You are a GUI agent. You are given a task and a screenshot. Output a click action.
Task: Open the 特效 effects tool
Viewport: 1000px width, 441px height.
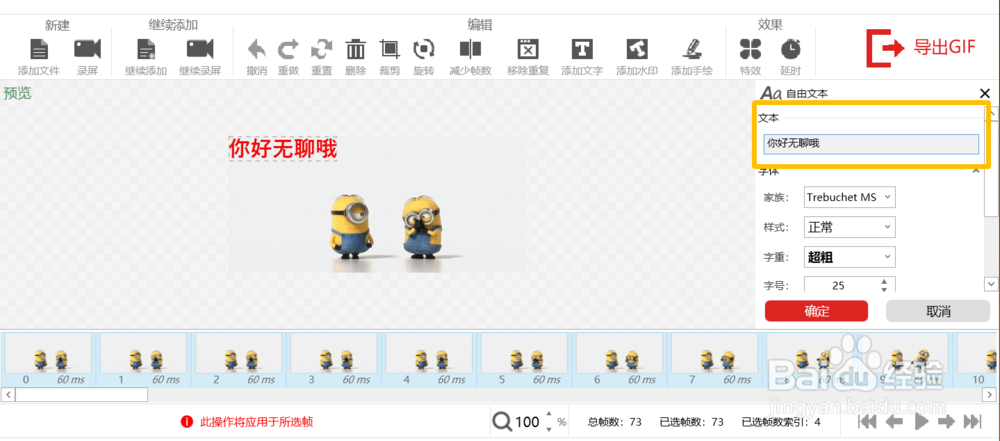[x=750, y=49]
